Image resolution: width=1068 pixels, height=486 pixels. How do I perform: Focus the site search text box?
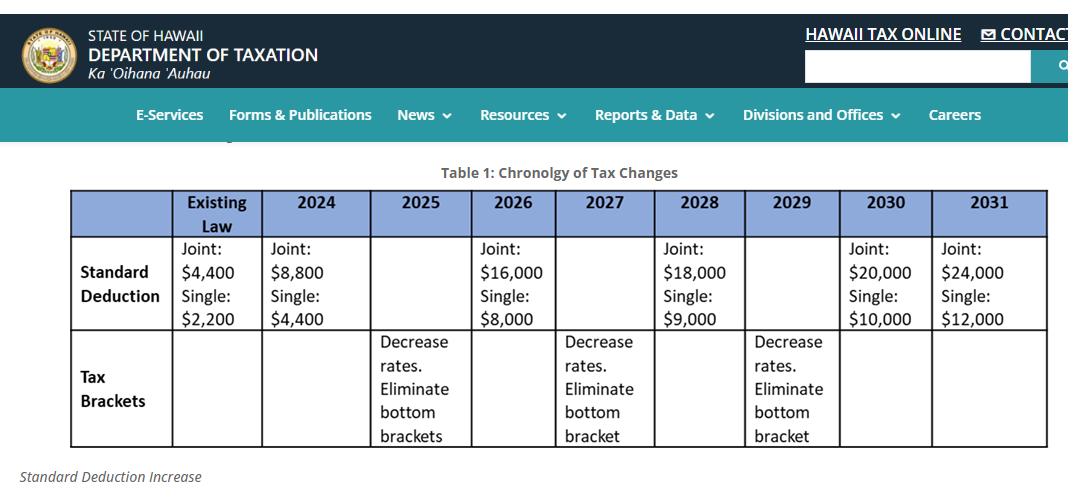click(x=917, y=67)
